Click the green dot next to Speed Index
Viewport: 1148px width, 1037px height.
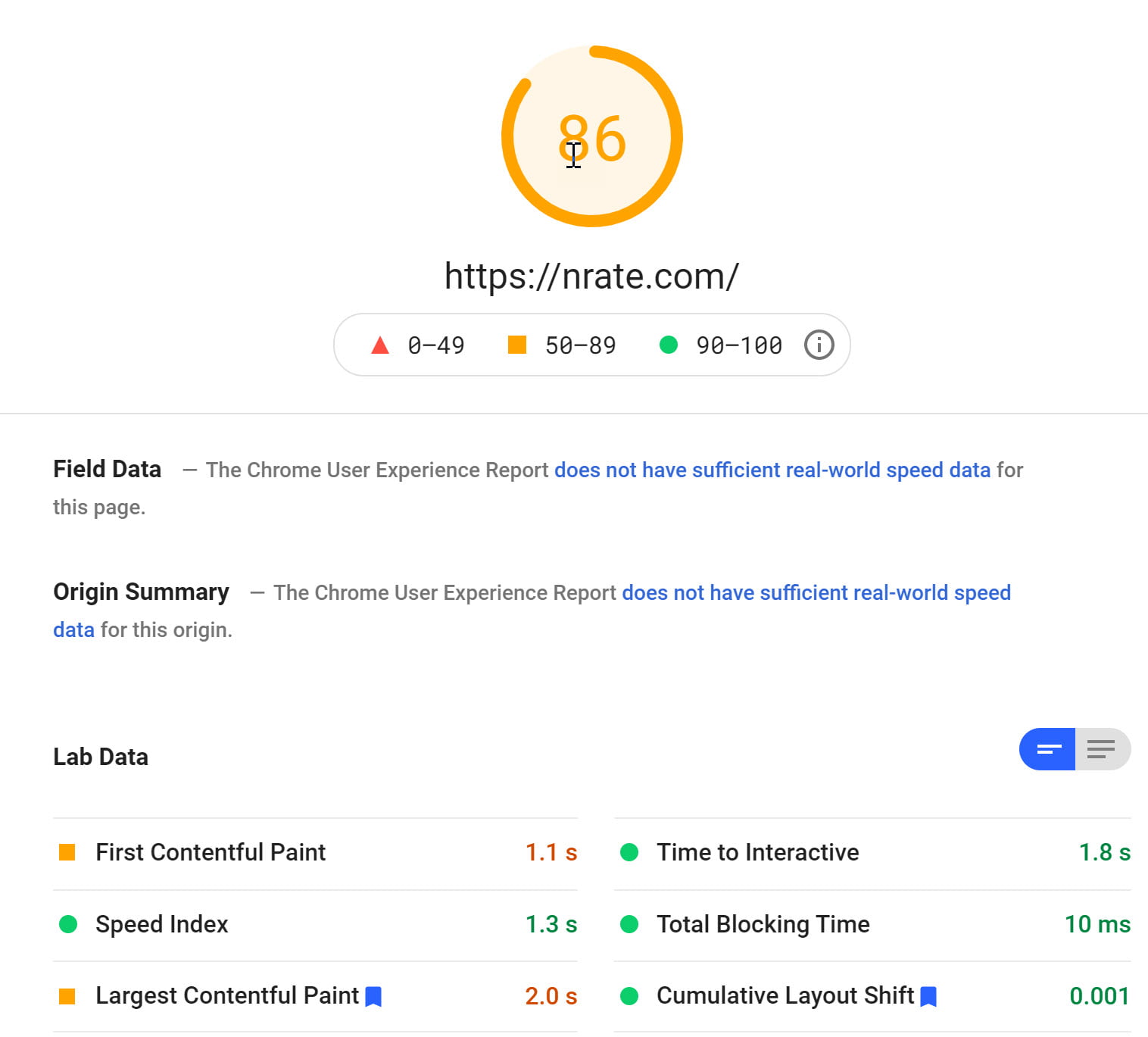(x=68, y=924)
